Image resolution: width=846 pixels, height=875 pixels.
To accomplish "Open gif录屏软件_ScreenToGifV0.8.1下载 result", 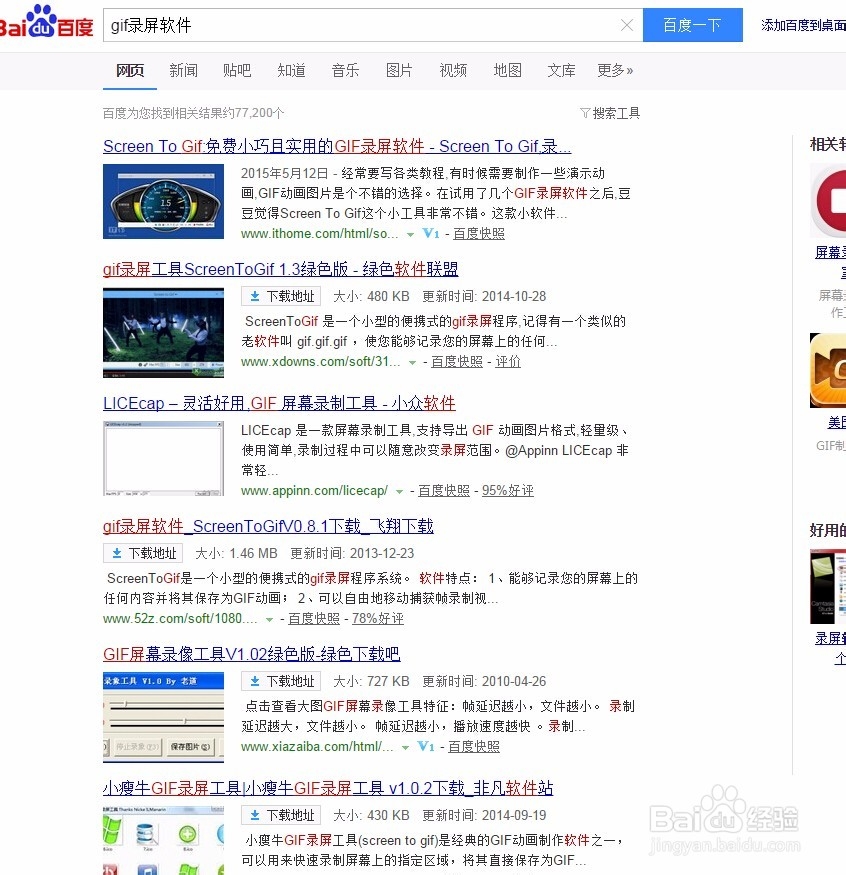I will (268, 526).
